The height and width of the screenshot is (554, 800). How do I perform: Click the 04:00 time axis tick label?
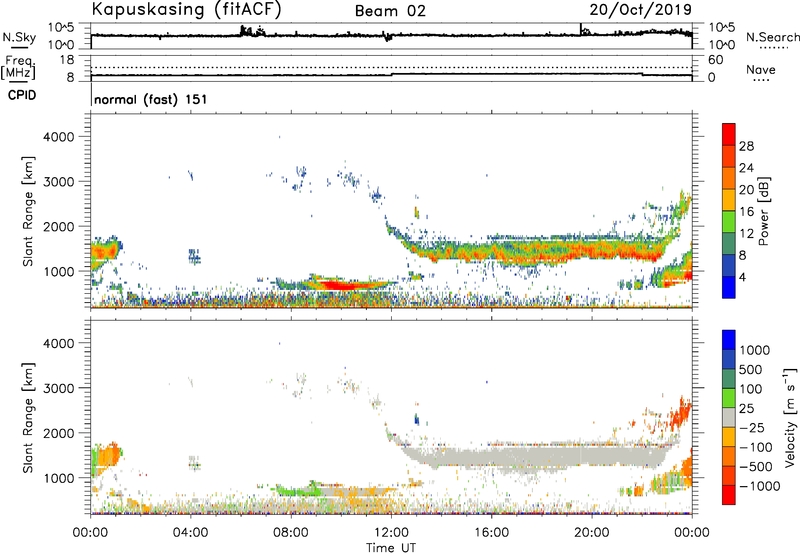pyautogui.click(x=190, y=533)
